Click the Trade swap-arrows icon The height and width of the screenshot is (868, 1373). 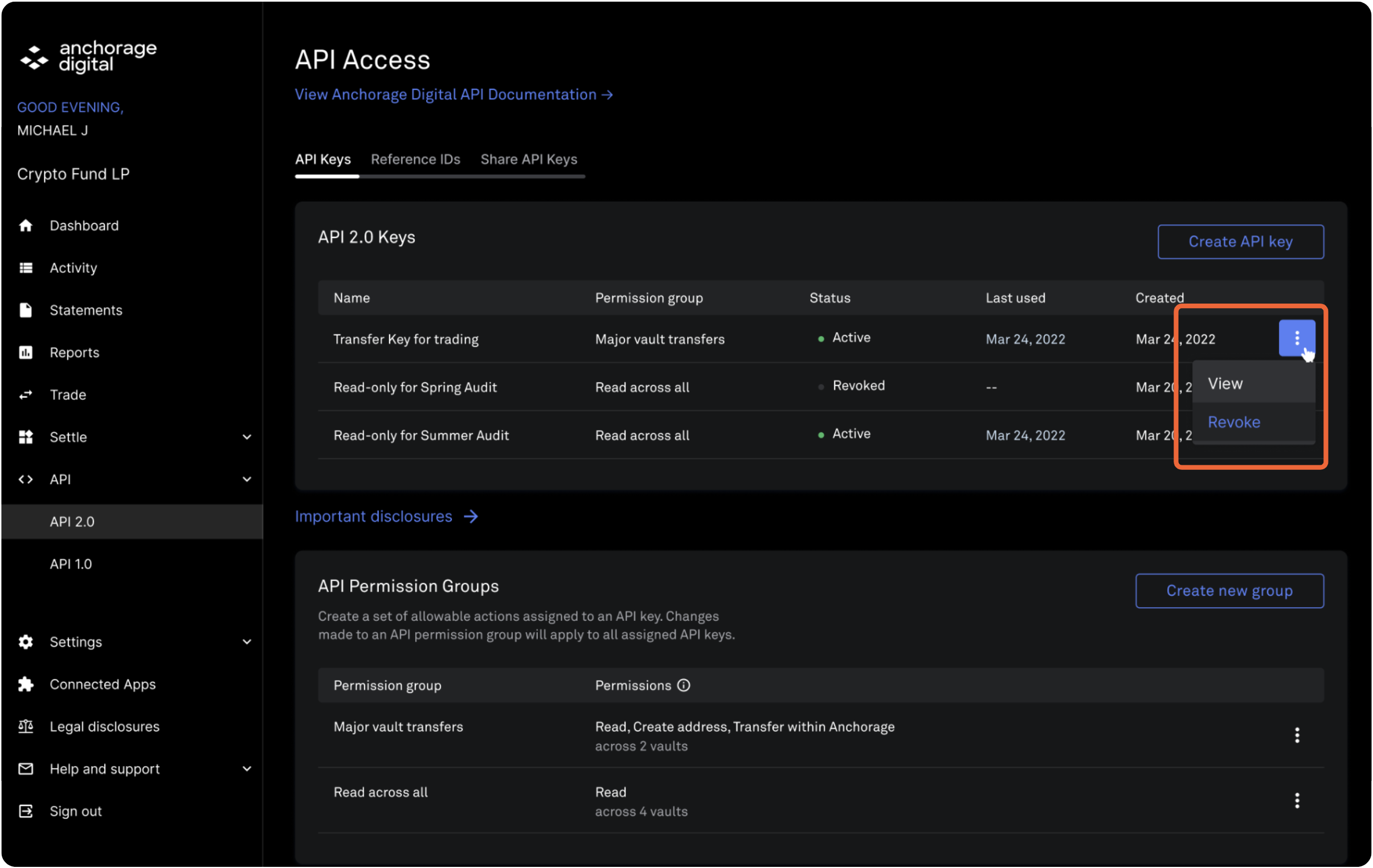26,395
